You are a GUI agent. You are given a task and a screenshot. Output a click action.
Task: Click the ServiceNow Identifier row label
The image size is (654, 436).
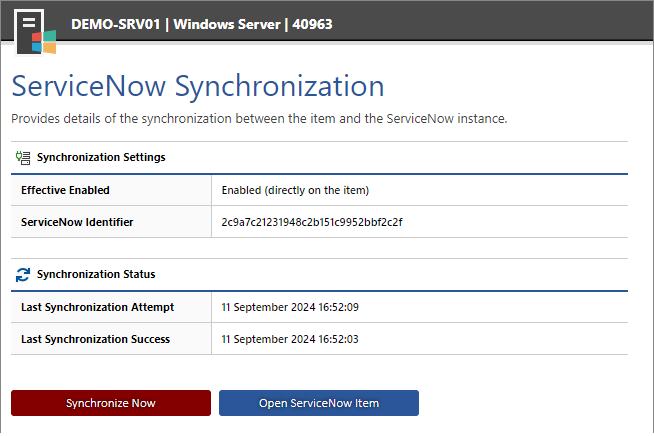click(x=77, y=222)
